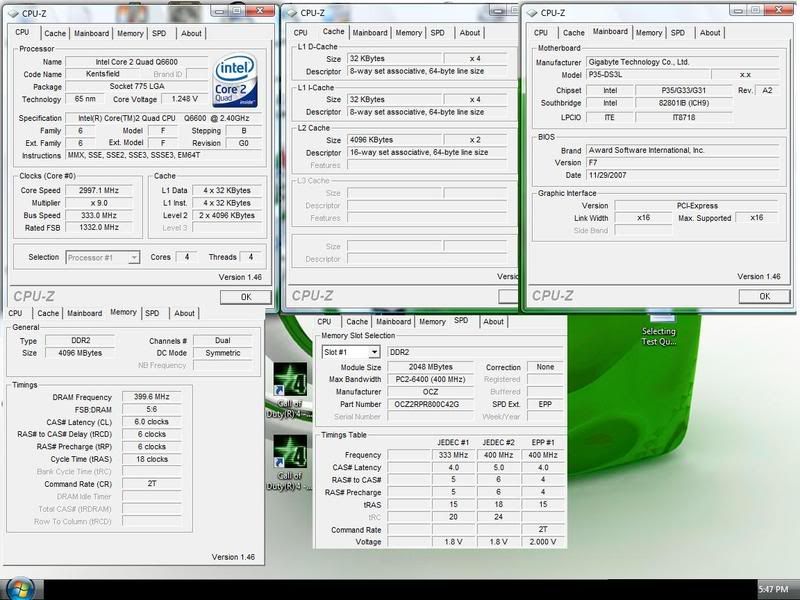Select the package value 'Socket 775 LGA'
Viewport: 800px width, 600px height.
137,86
